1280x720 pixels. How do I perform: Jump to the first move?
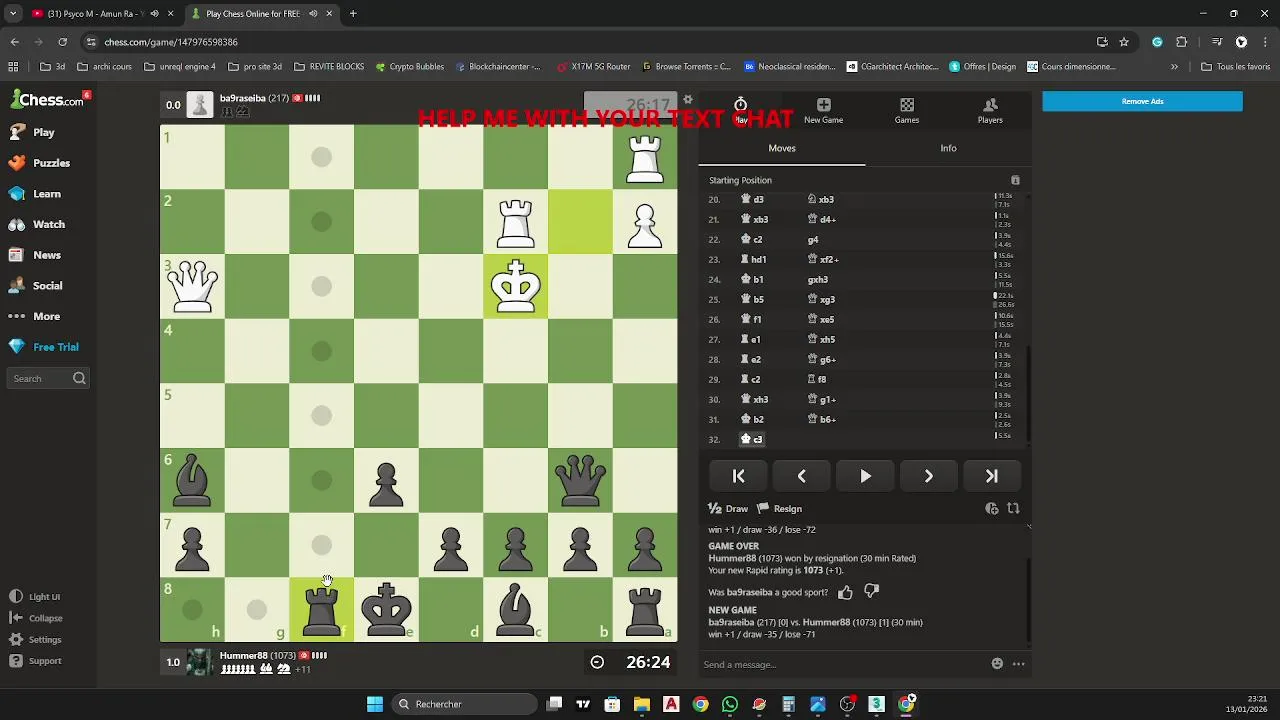tap(739, 476)
